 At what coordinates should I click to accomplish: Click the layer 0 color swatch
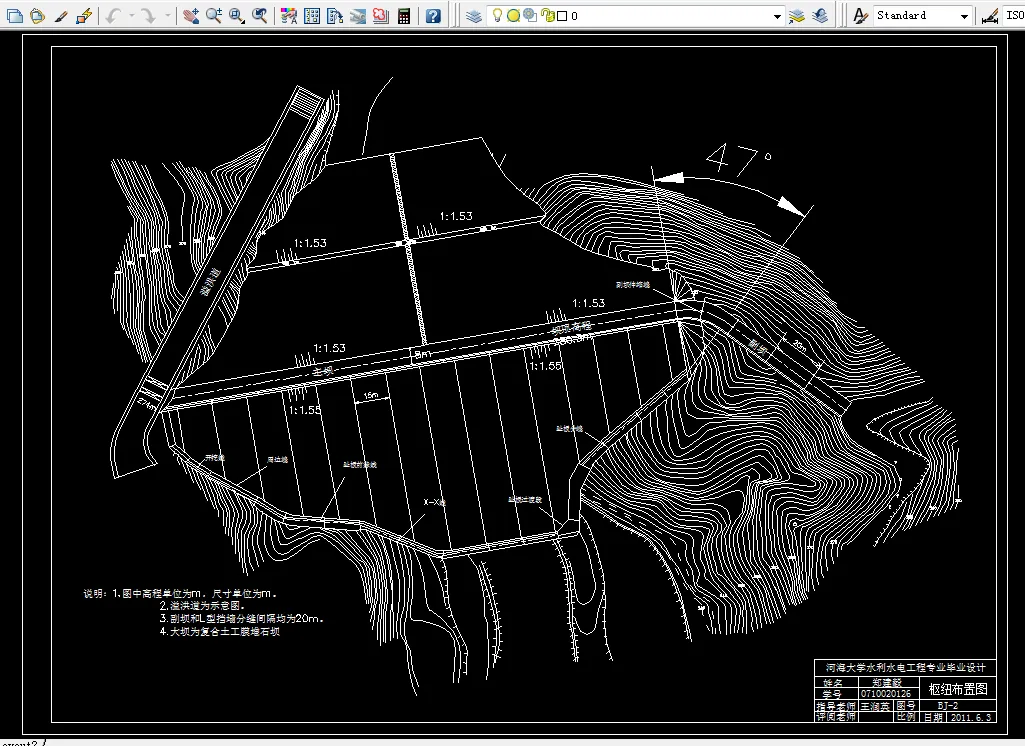pyautogui.click(x=562, y=16)
